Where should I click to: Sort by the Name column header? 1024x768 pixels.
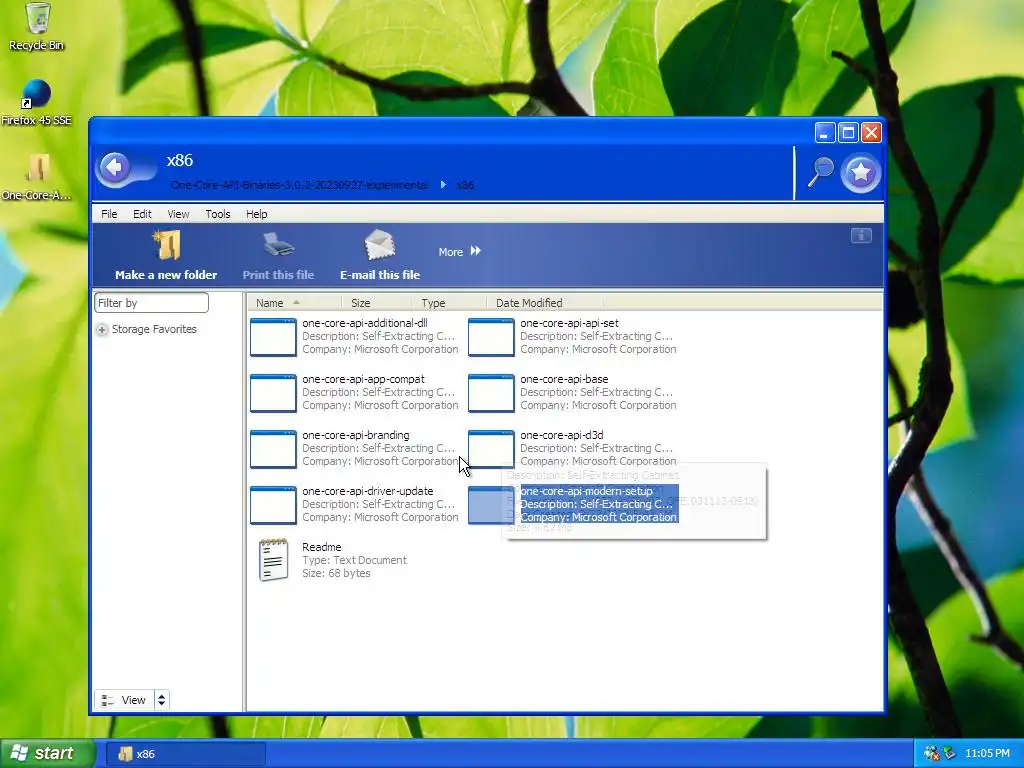[294, 303]
